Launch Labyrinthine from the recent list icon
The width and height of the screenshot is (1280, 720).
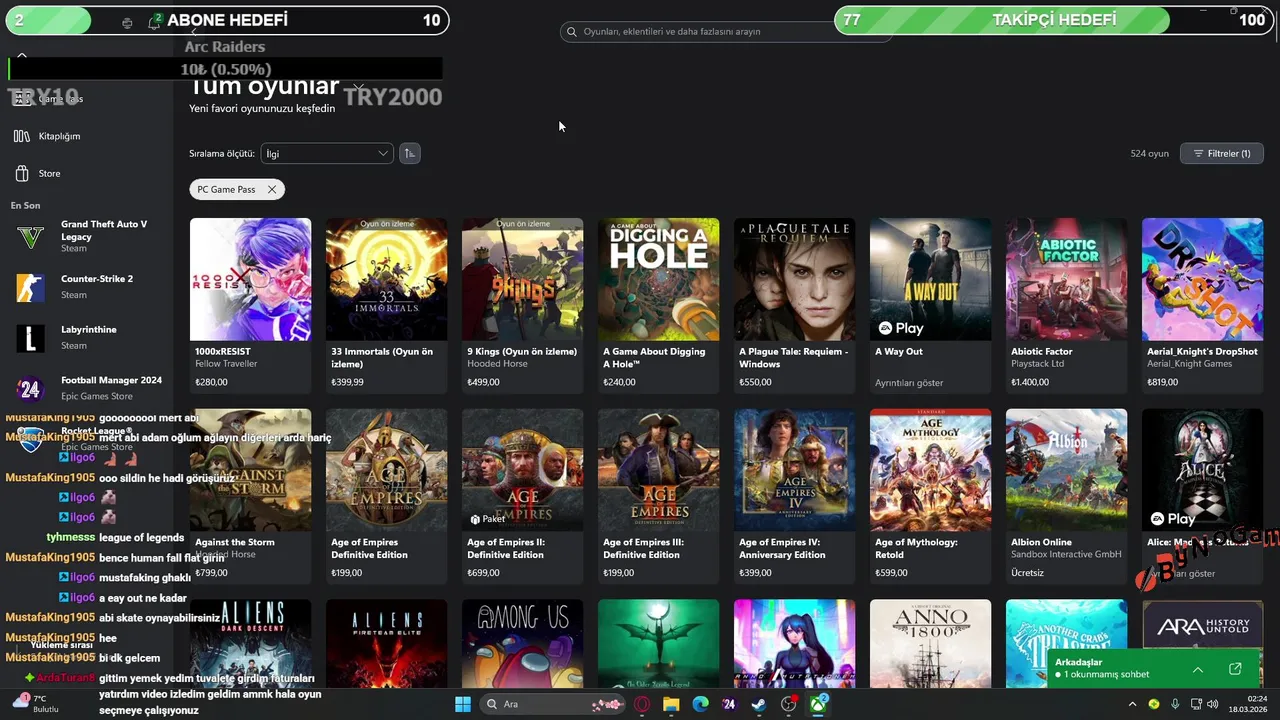point(30,338)
